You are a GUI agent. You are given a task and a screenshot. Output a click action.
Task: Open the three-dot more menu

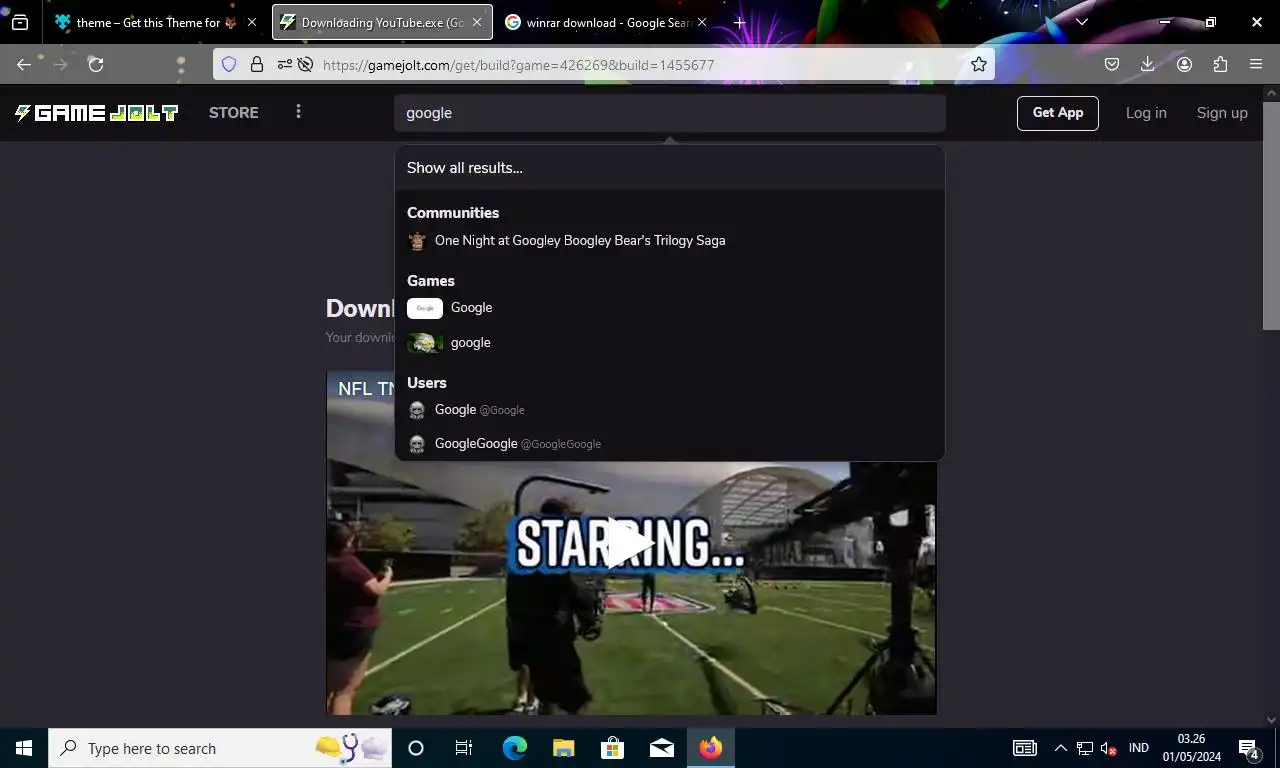click(x=298, y=112)
